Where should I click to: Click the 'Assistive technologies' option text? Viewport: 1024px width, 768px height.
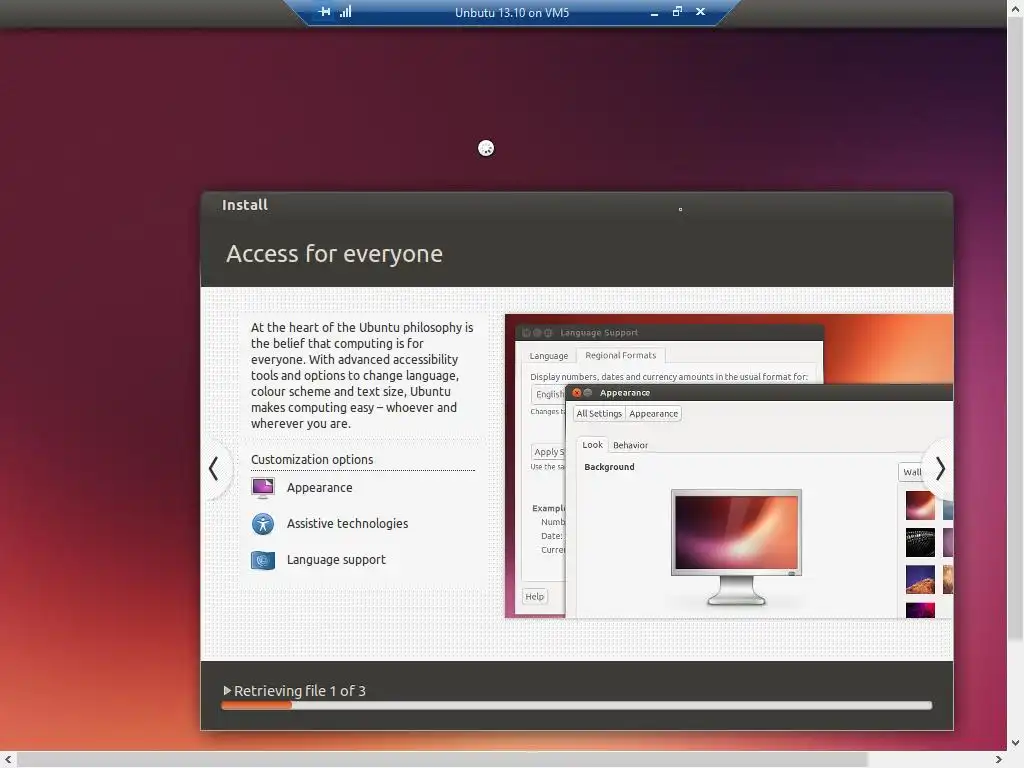(347, 524)
